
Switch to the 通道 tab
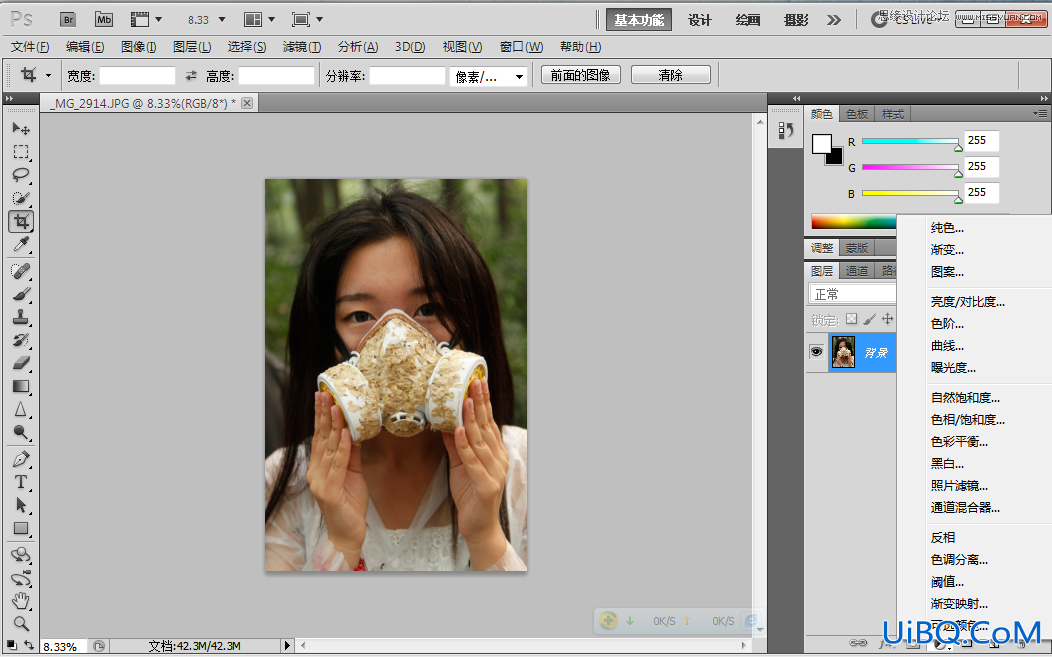point(857,270)
